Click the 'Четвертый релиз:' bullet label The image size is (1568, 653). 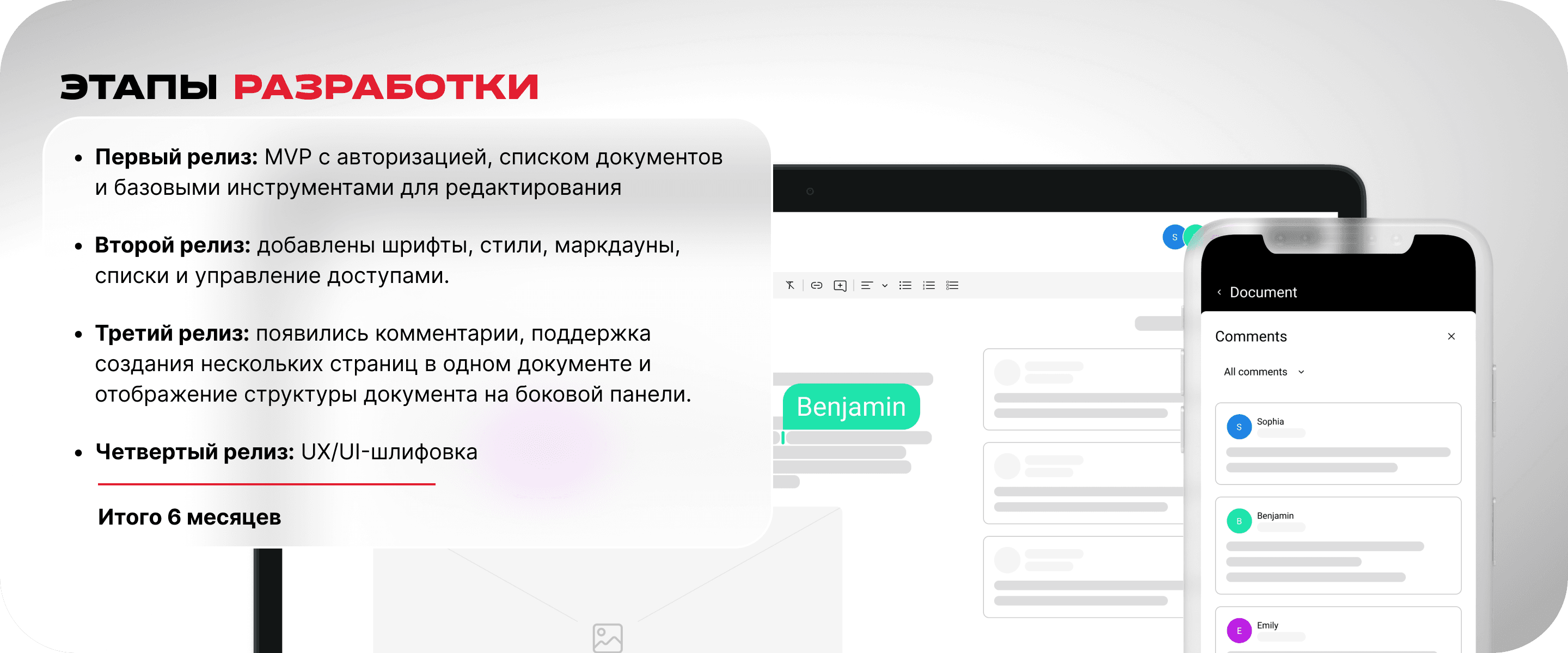[195, 452]
